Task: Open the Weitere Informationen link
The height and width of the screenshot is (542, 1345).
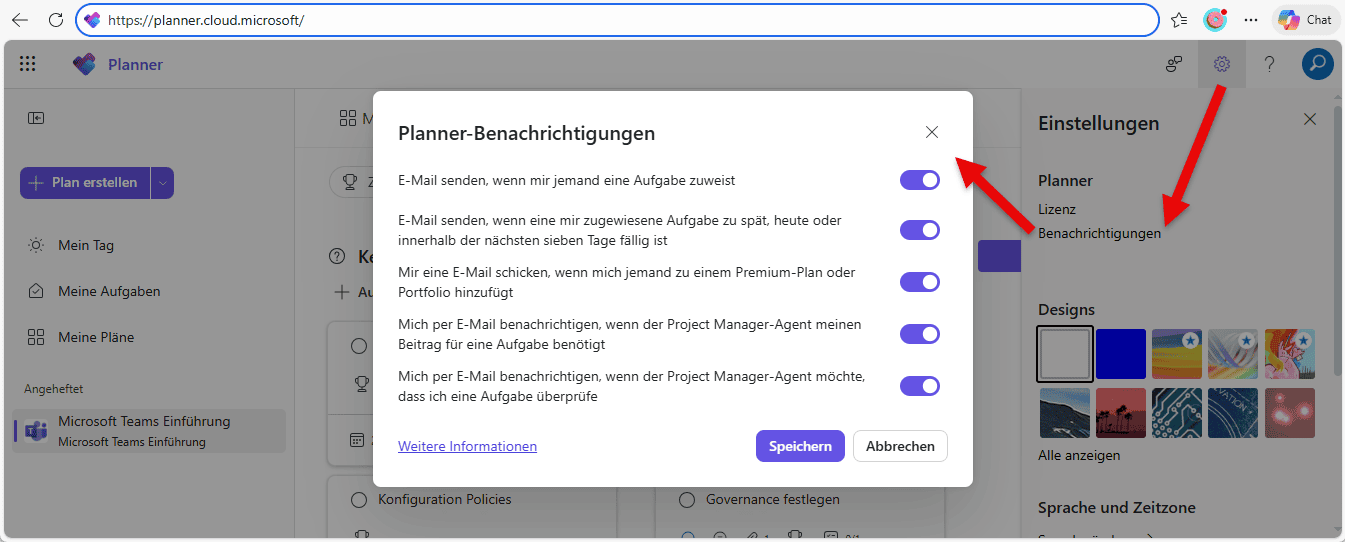Action: (x=467, y=446)
